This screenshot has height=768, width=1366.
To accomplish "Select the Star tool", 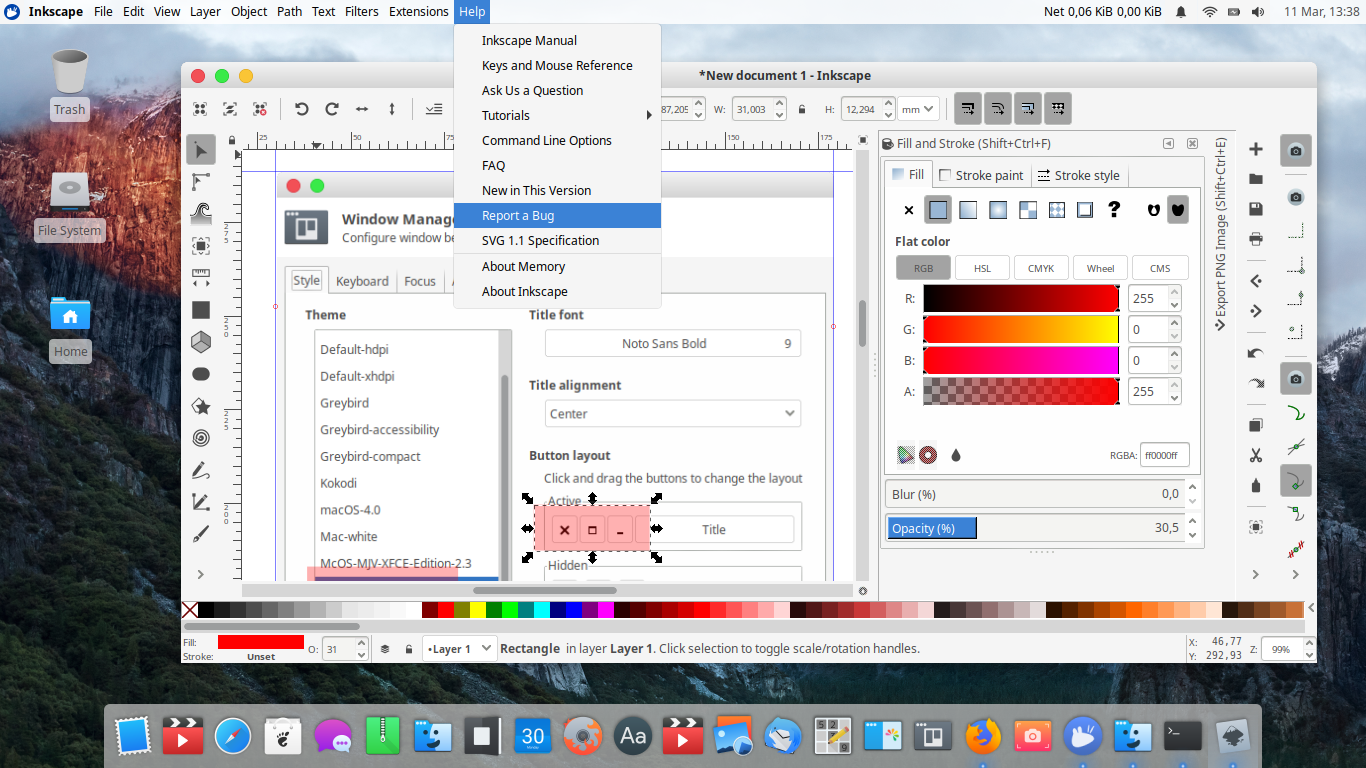I will coord(200,404).
